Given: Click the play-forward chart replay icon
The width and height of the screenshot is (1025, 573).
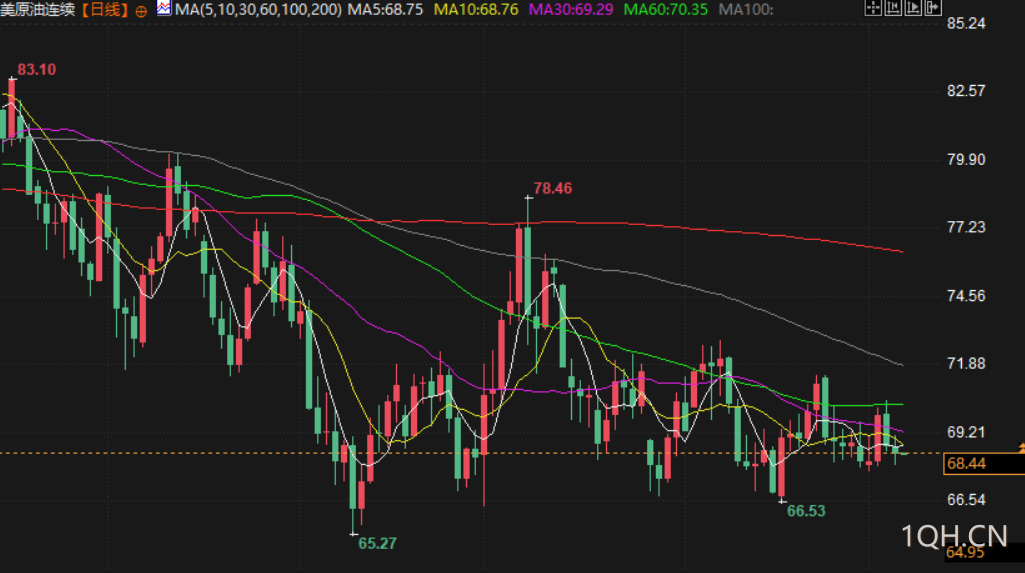Looking at the screenshot, I should pos(913,7).
